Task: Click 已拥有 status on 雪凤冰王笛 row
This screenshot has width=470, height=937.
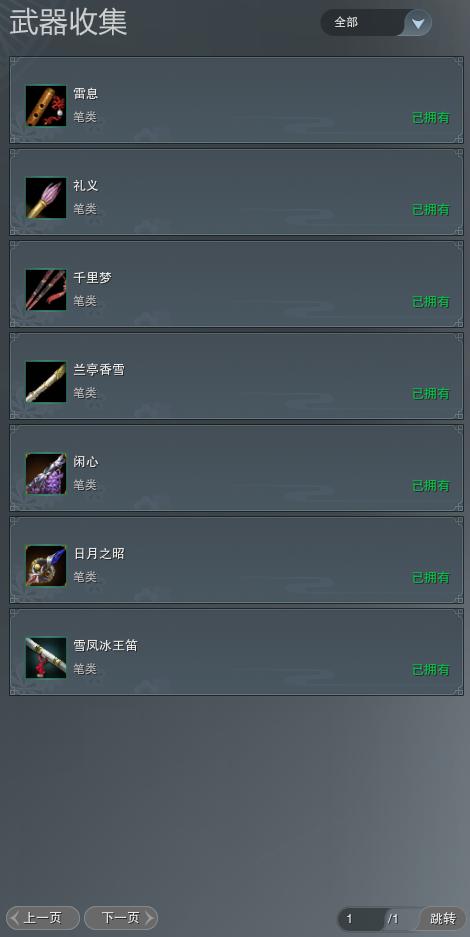Action: coord(431,670)
